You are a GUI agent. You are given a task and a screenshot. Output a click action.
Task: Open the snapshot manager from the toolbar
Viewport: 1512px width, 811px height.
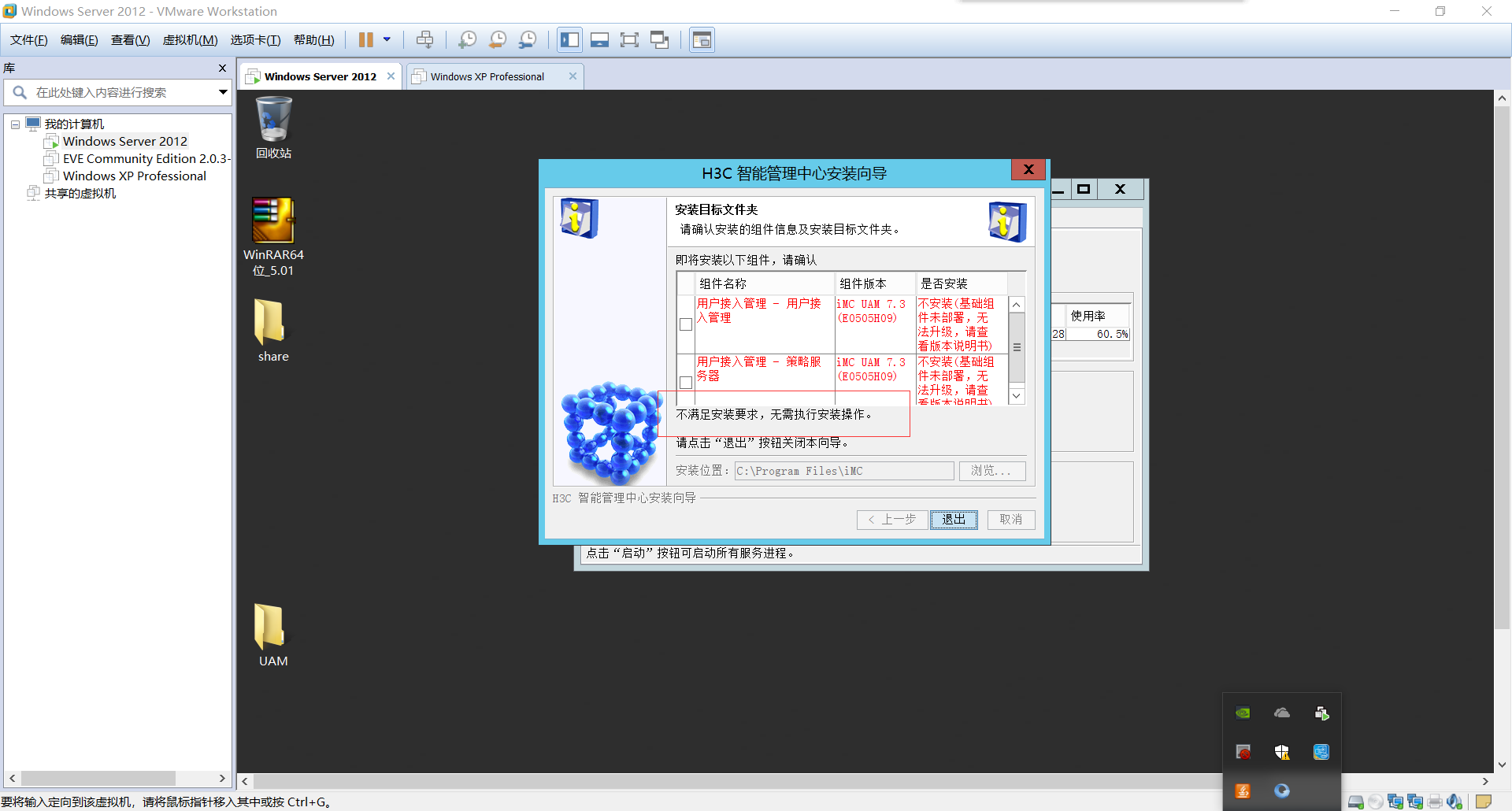(528, 40)
